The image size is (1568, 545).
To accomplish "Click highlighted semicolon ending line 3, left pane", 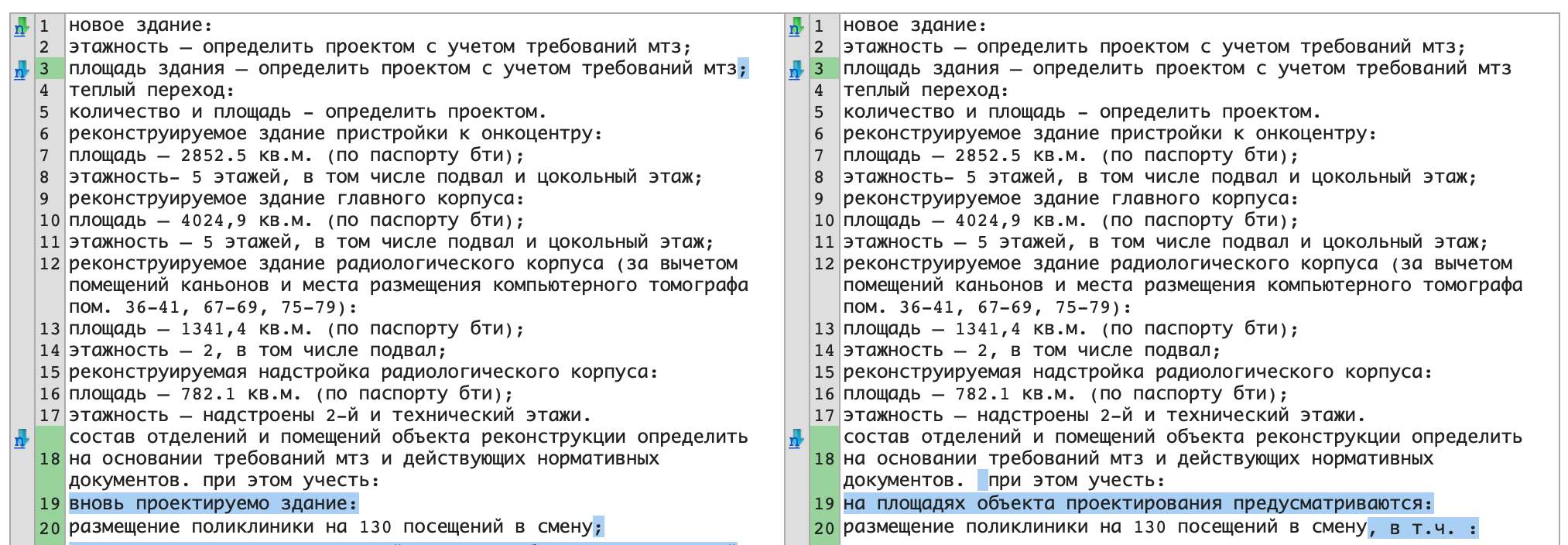I will [743, 69].
